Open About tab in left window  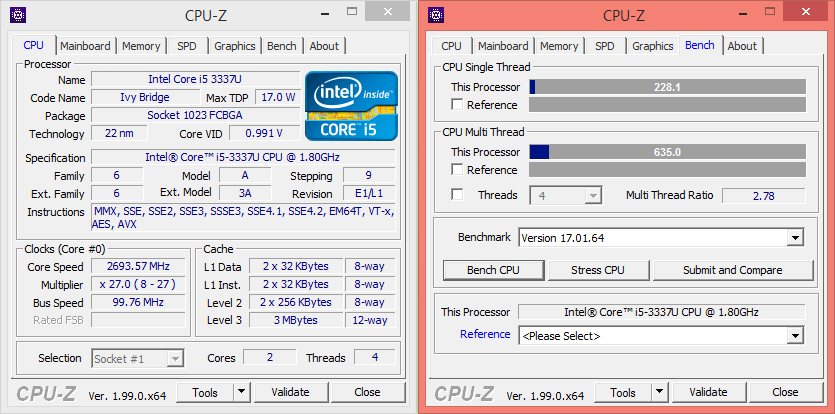tap(324, 46)
